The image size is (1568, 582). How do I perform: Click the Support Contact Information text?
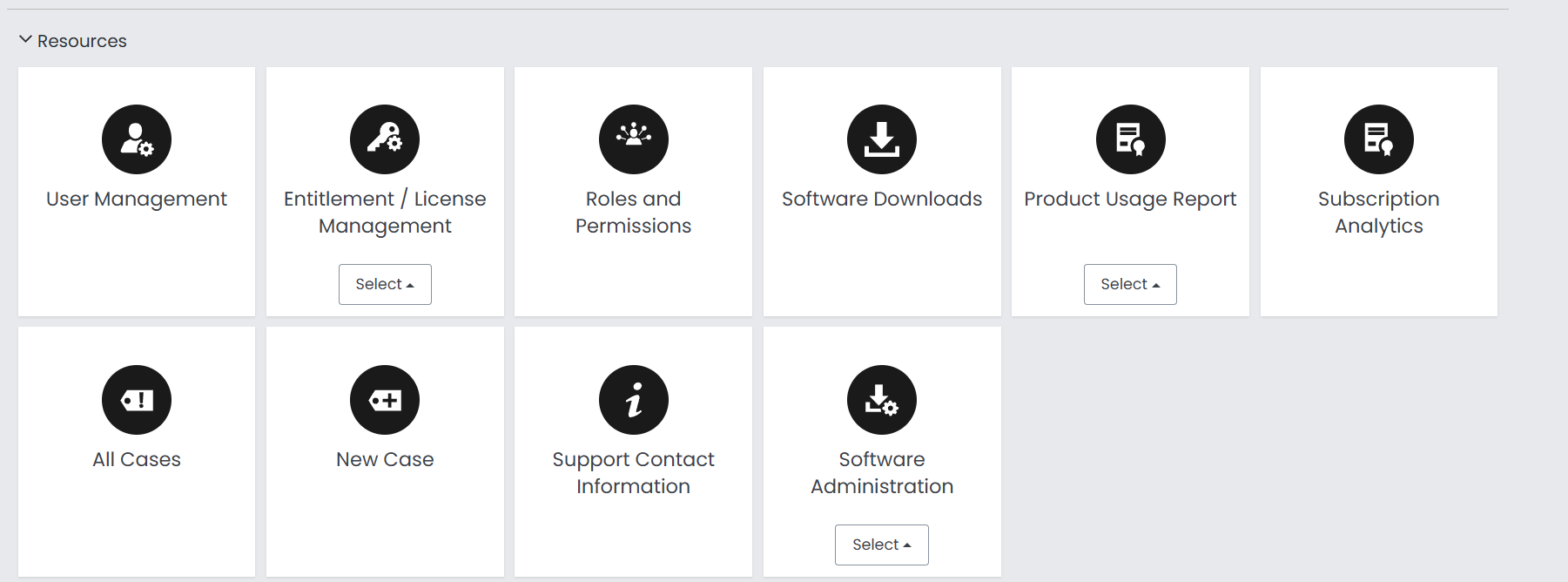(633, 473)
